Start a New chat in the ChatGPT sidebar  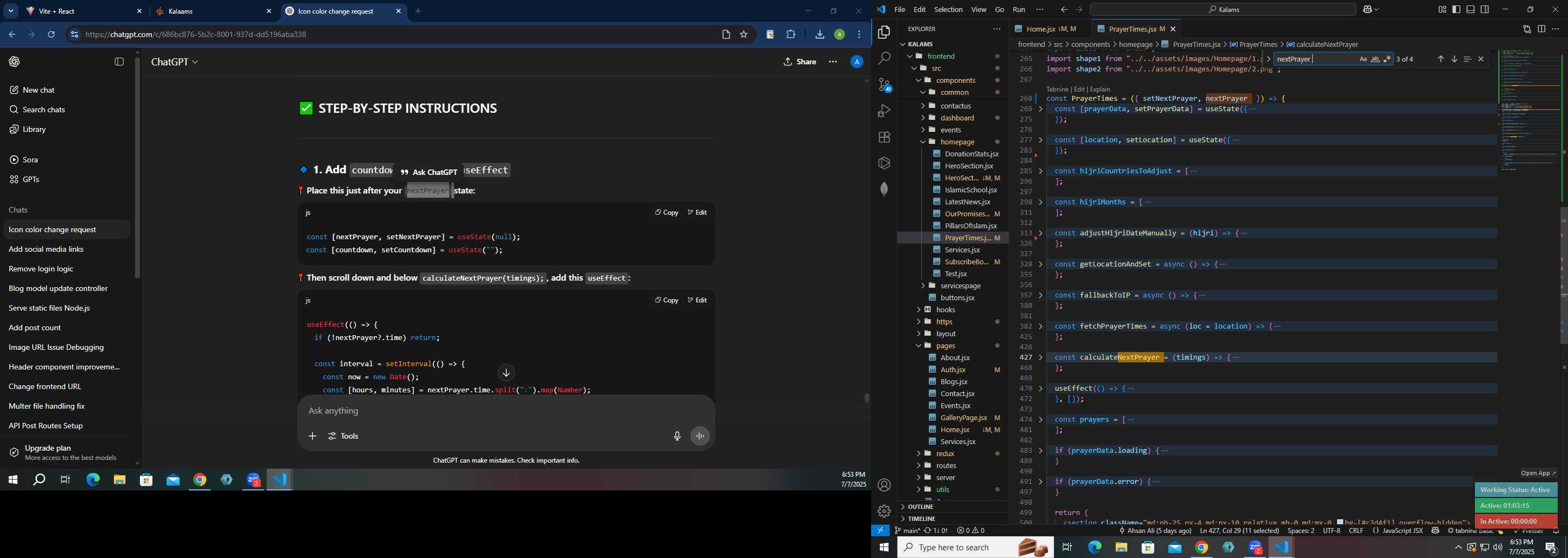pos(38,89)
